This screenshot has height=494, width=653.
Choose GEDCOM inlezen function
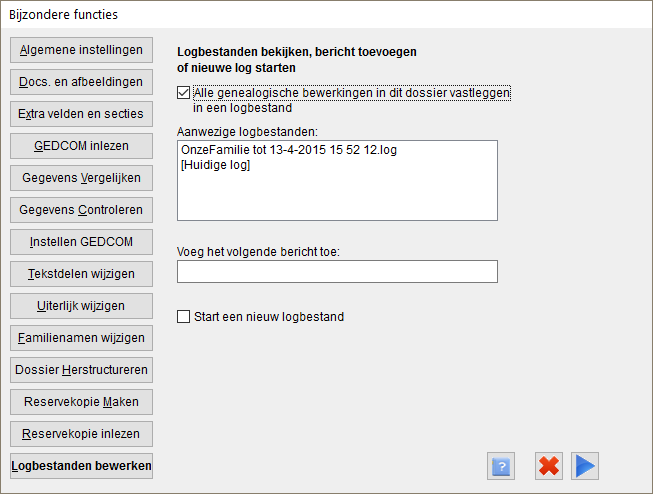(x=81, y=146)
